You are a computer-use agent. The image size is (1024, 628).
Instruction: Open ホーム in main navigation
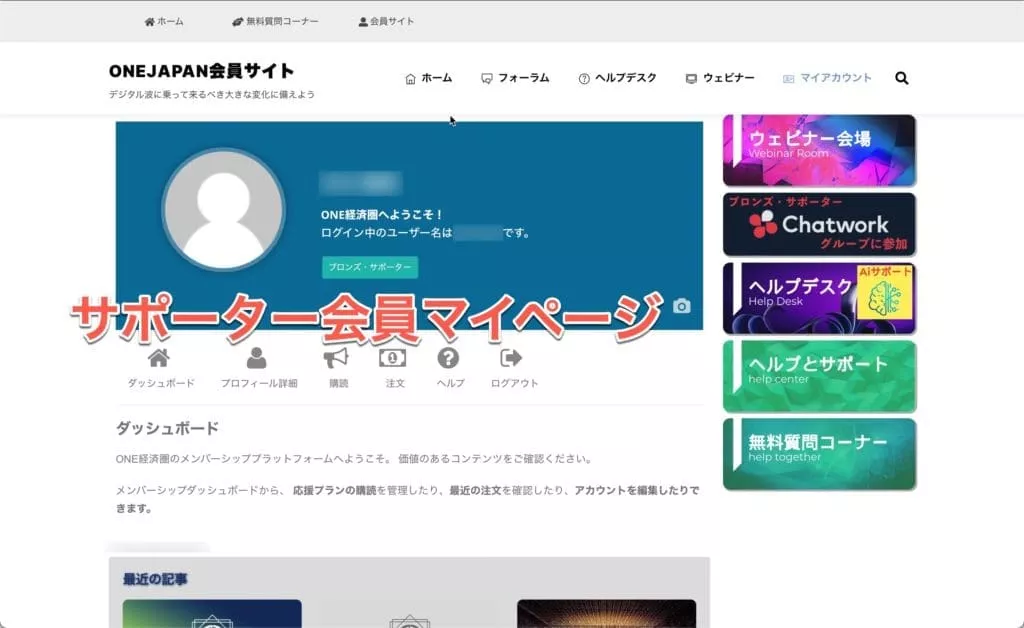[x=429, y=78]
